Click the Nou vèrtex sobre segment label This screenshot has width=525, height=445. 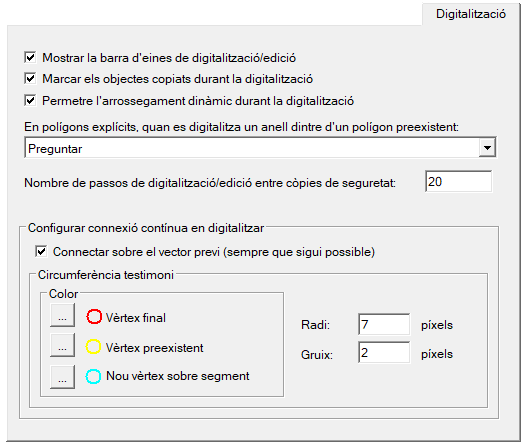tap(177, 376)
